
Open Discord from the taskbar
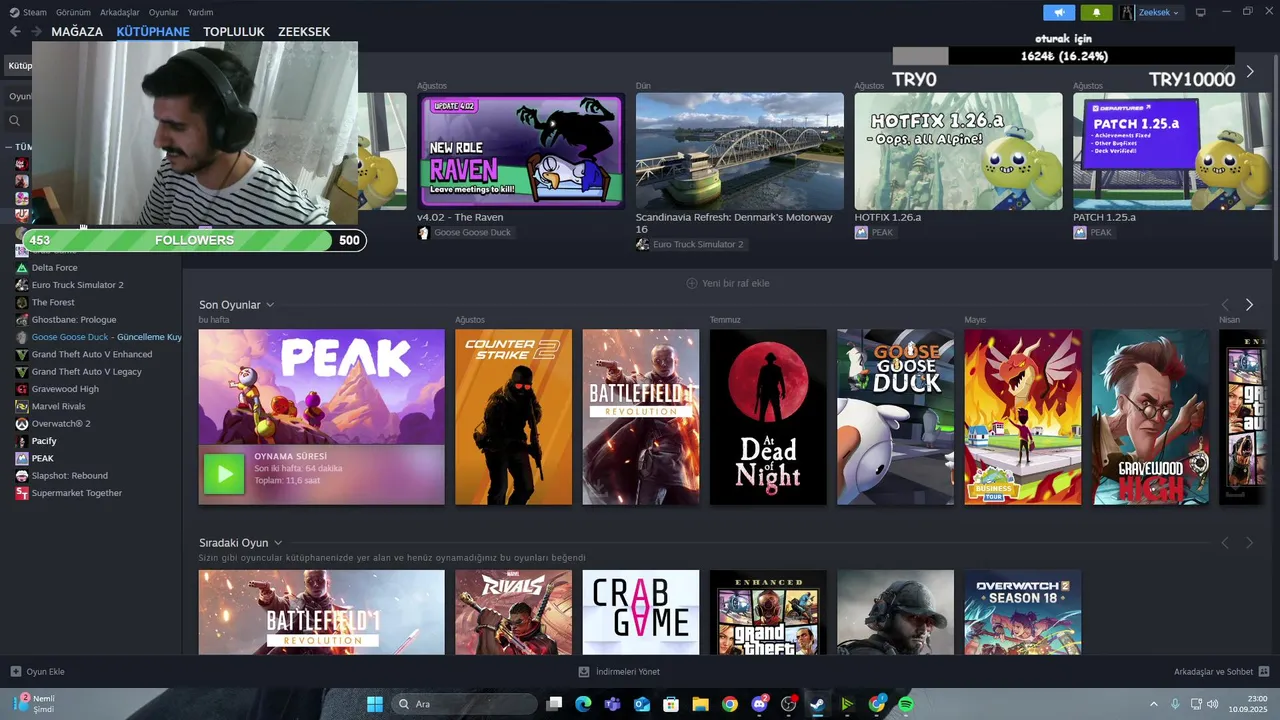click(x=759, y=704)
